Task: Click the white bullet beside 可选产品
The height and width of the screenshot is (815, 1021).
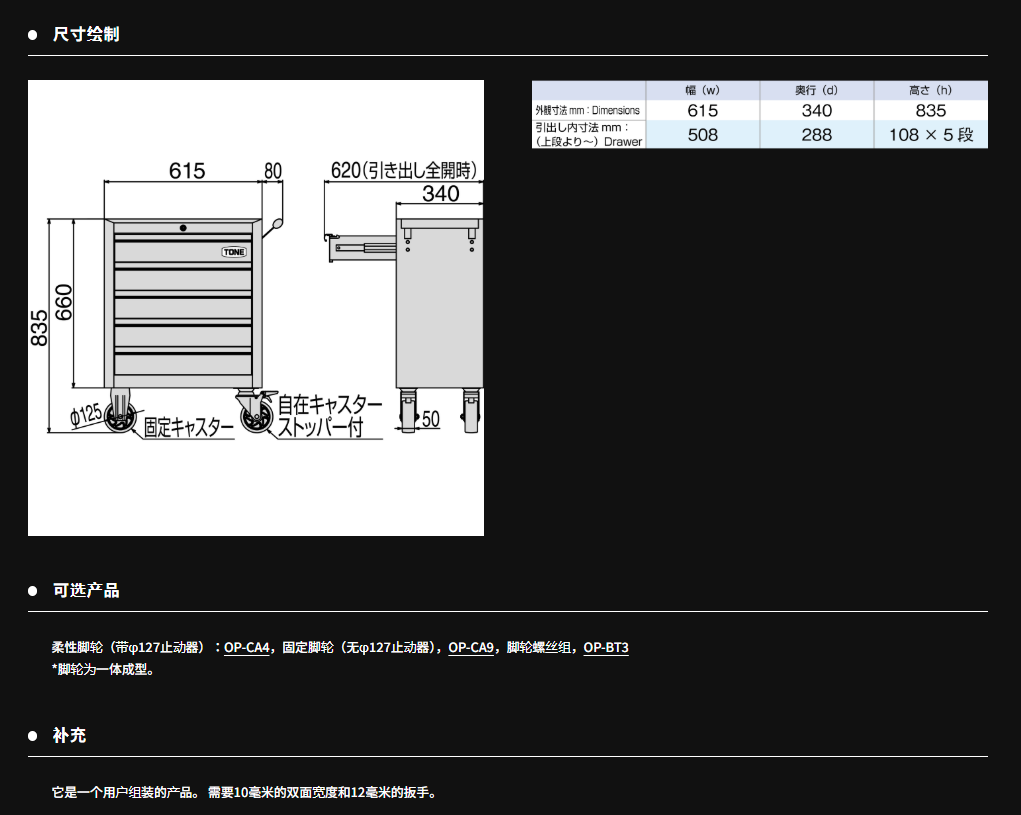Action: tap(33, 591)
